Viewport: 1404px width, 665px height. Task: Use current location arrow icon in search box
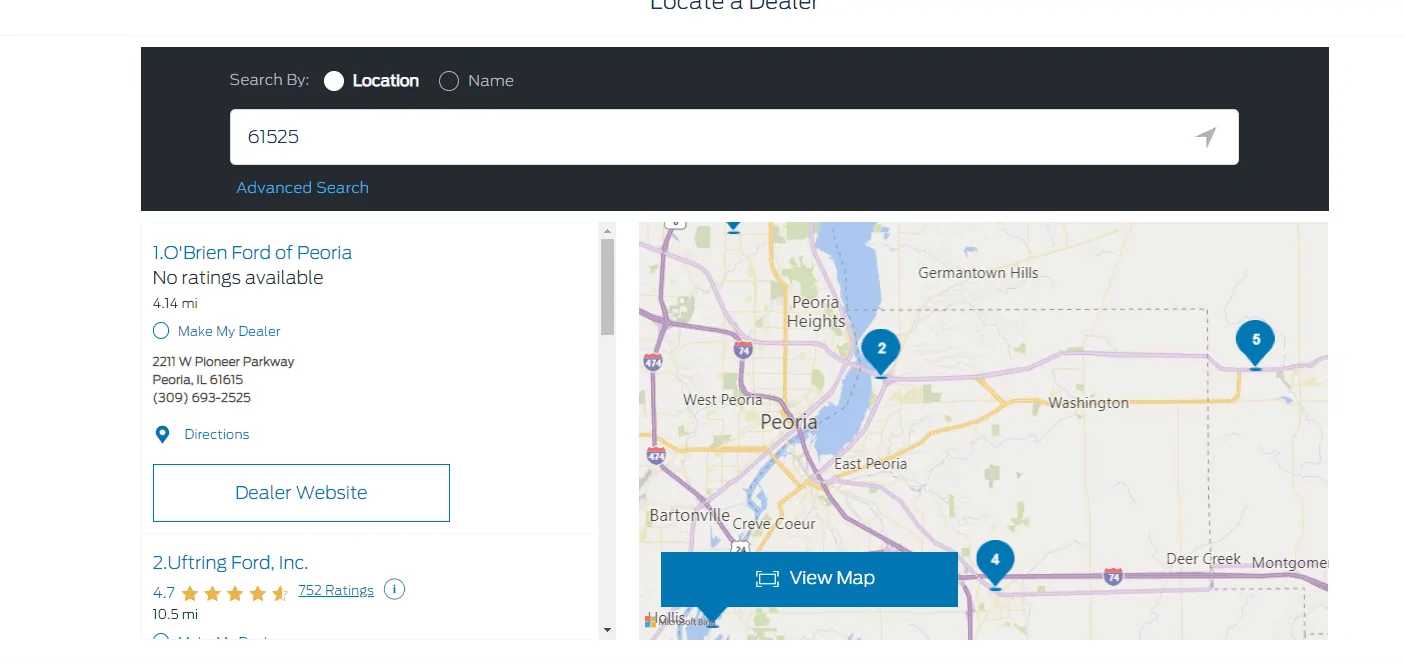click(x=1206, y=137)
